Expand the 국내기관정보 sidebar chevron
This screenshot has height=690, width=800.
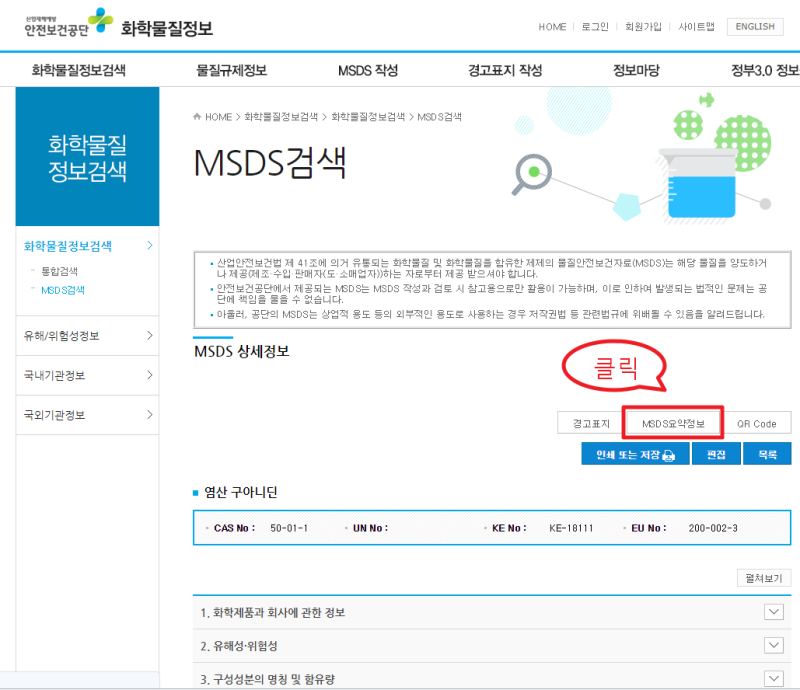(x=149, y=375)
